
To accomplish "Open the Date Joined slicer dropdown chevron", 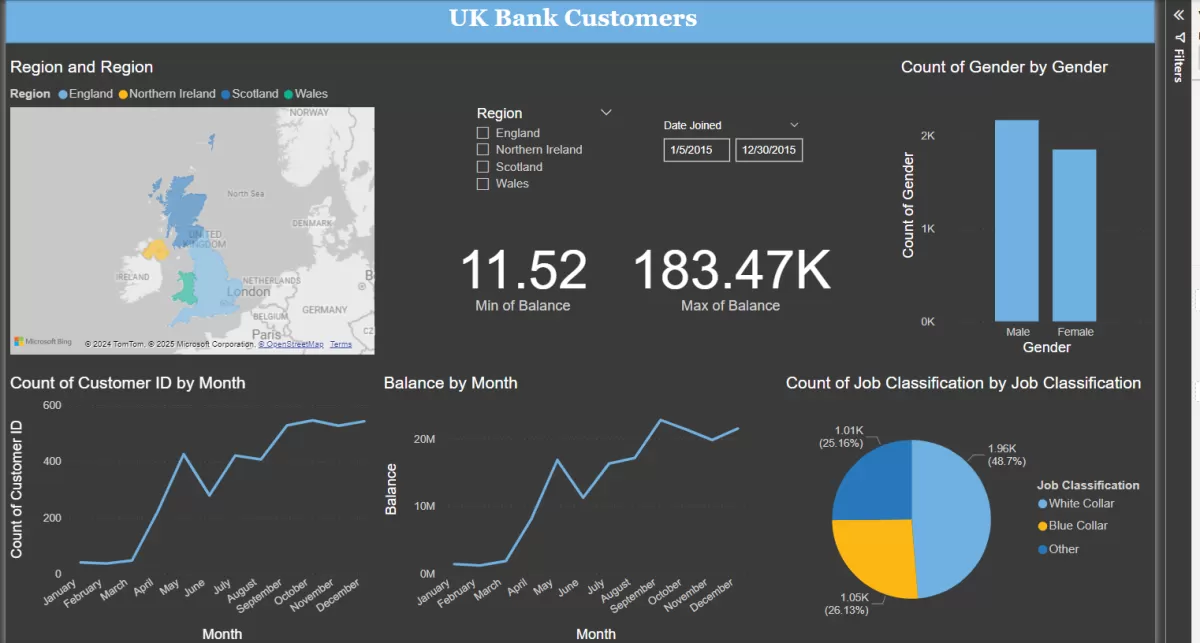I will pos(795,125).
